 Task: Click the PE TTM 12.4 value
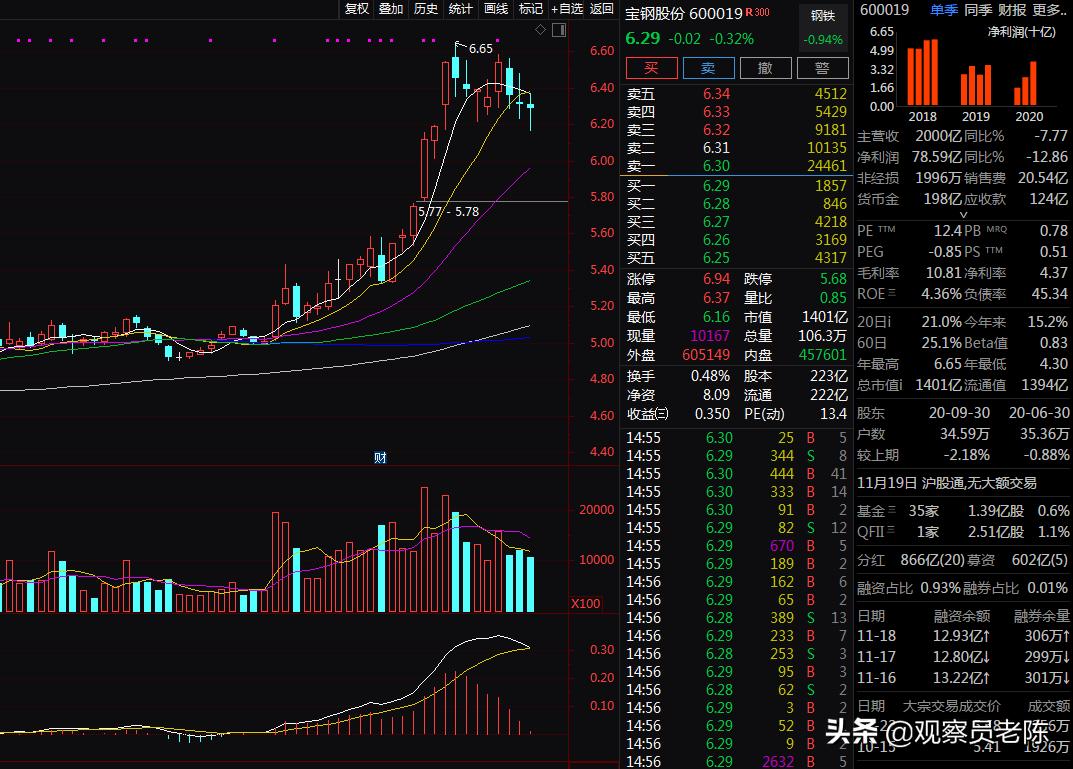click(x=948, y=231)
